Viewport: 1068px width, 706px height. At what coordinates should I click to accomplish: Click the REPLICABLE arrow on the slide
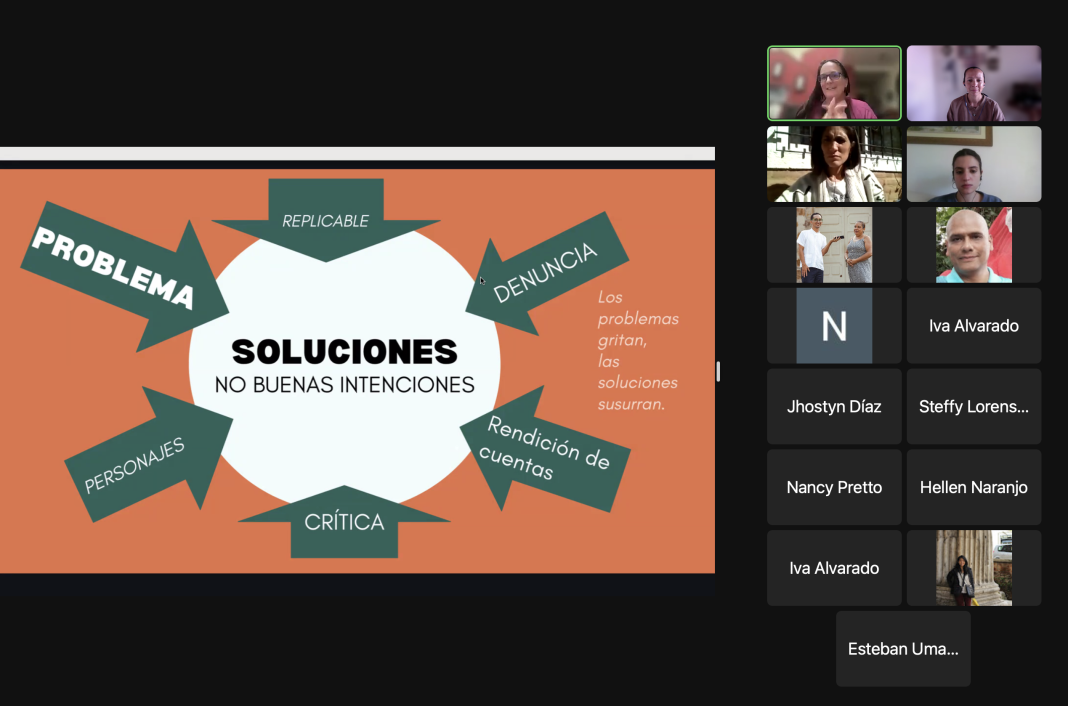pyautogui.click(x=325, y=219)
